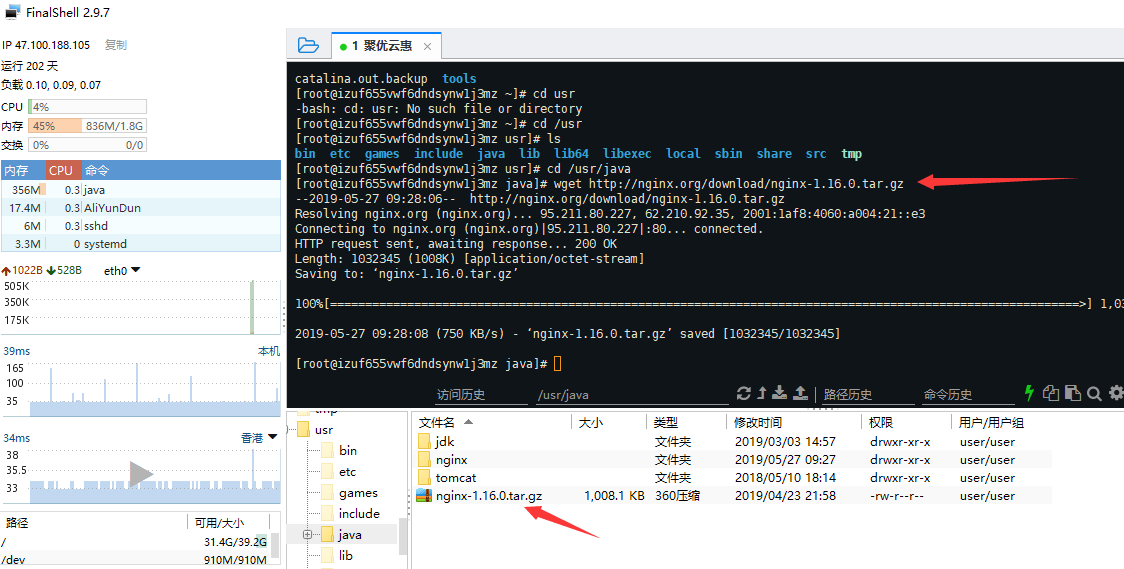This screenshot has width=1124, height=569.
Task: Sort files by 类型 column
Action: (688, 423)
